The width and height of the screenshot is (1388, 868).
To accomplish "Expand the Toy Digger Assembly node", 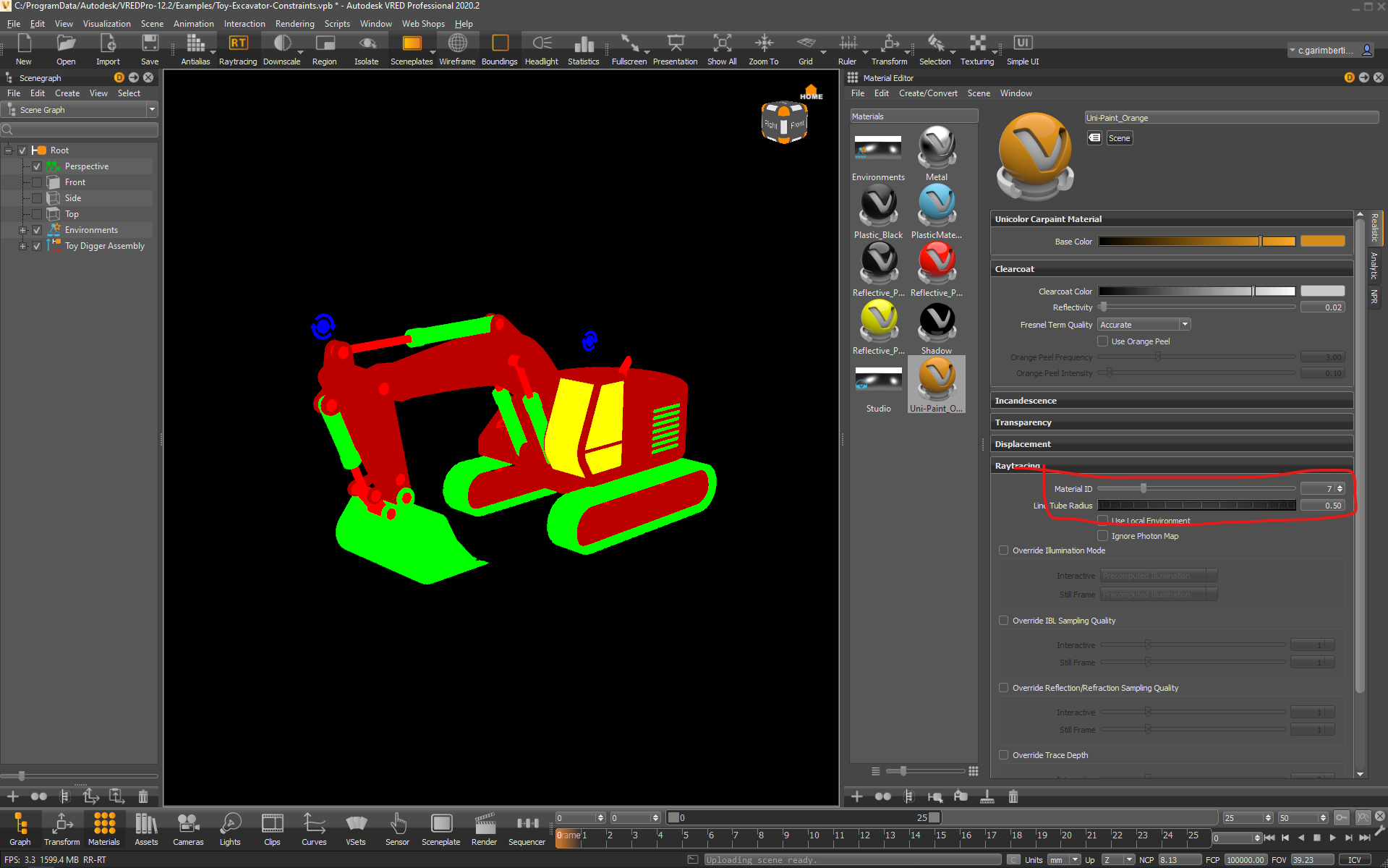I will 22,246.
